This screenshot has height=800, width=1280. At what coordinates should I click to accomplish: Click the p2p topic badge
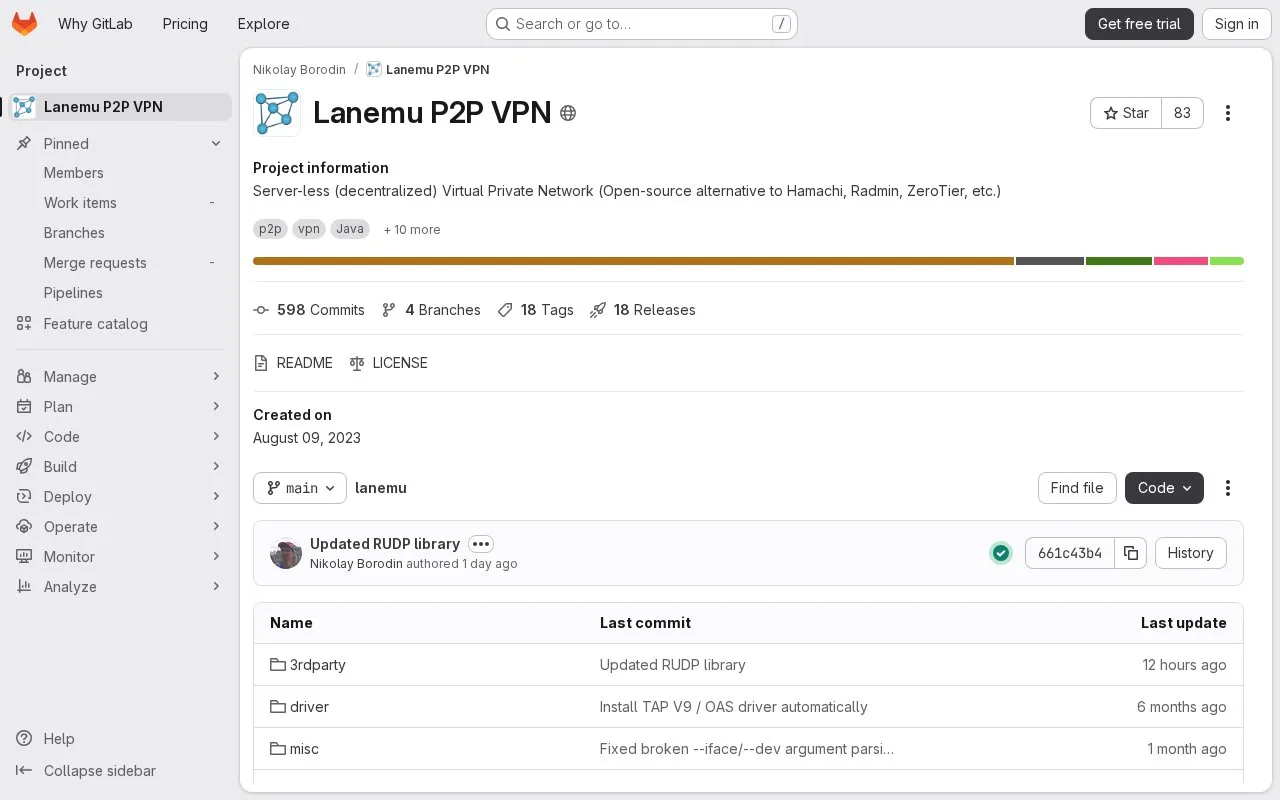(270, 229)
